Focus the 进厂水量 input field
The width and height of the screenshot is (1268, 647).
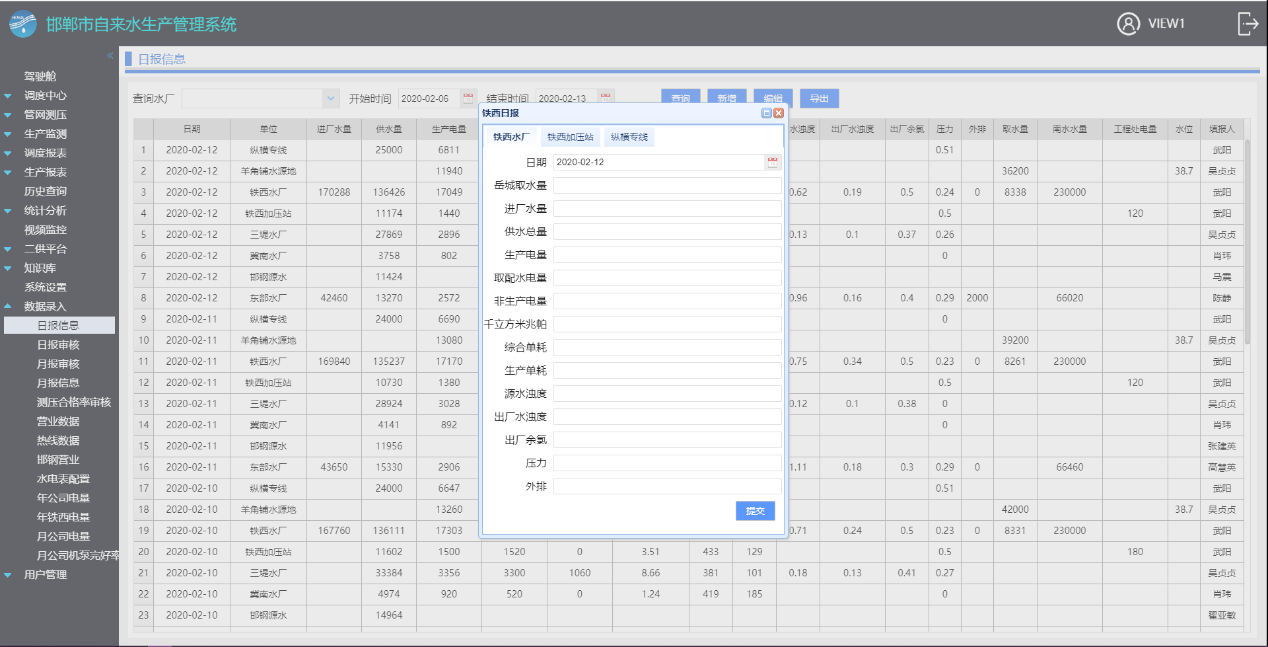tap(667, 208)
